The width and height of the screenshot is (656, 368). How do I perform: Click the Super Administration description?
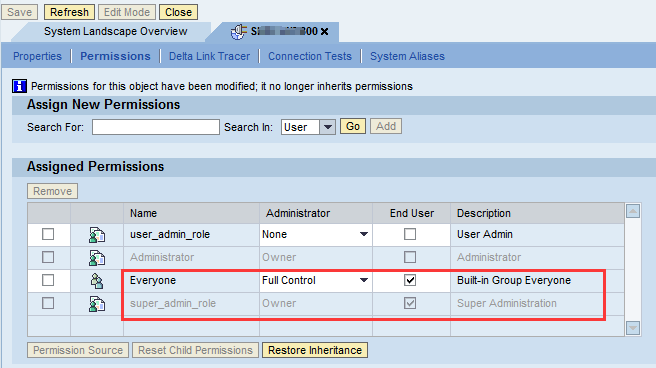[x=507, y=303]
